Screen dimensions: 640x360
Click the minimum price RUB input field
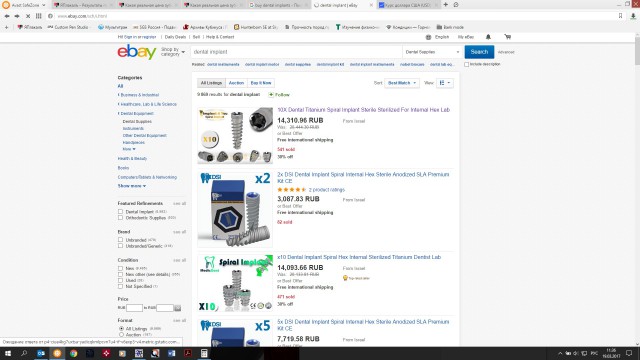tap(134, 308)
